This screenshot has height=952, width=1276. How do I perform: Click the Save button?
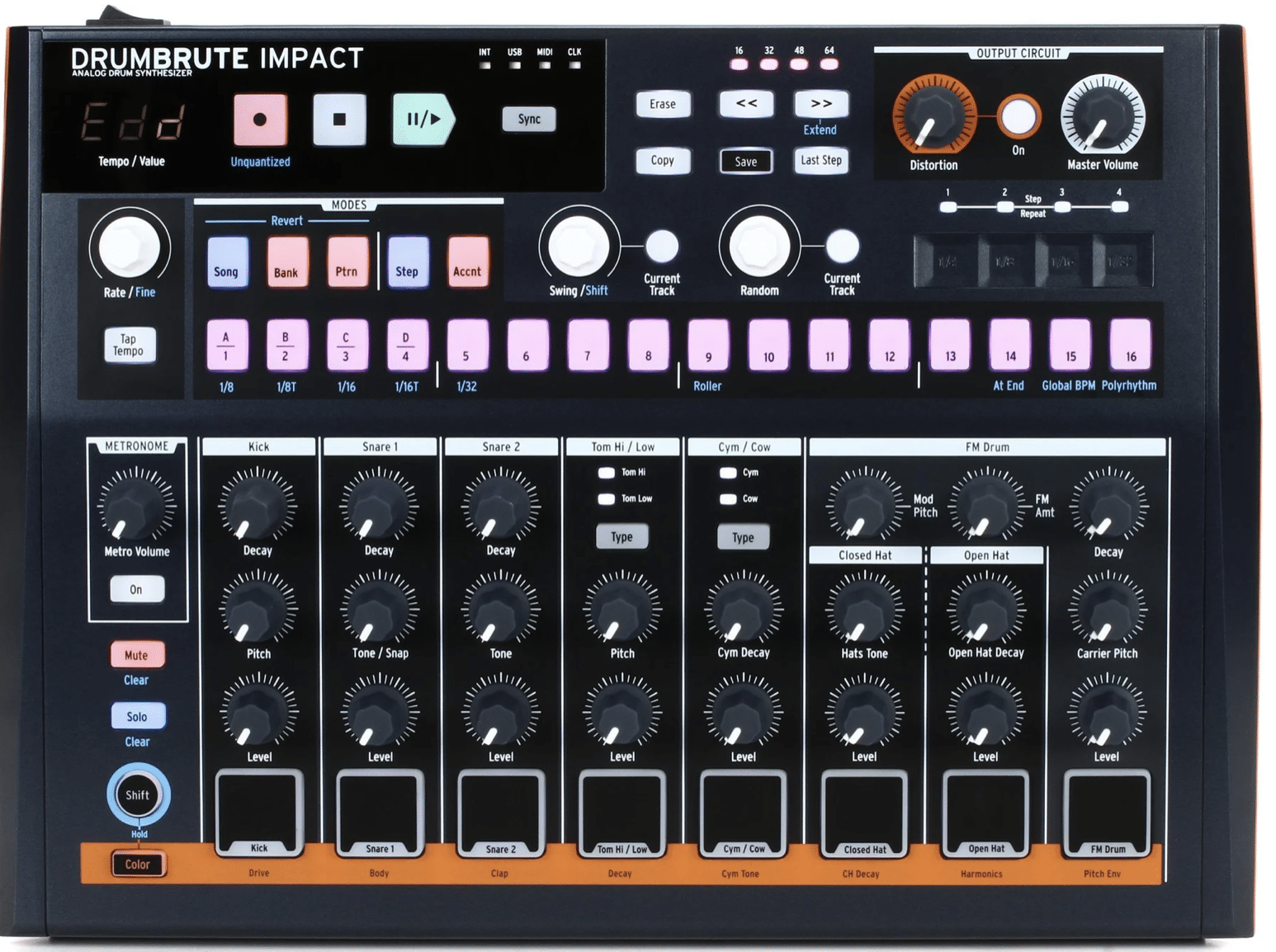(x=746, y=161)
